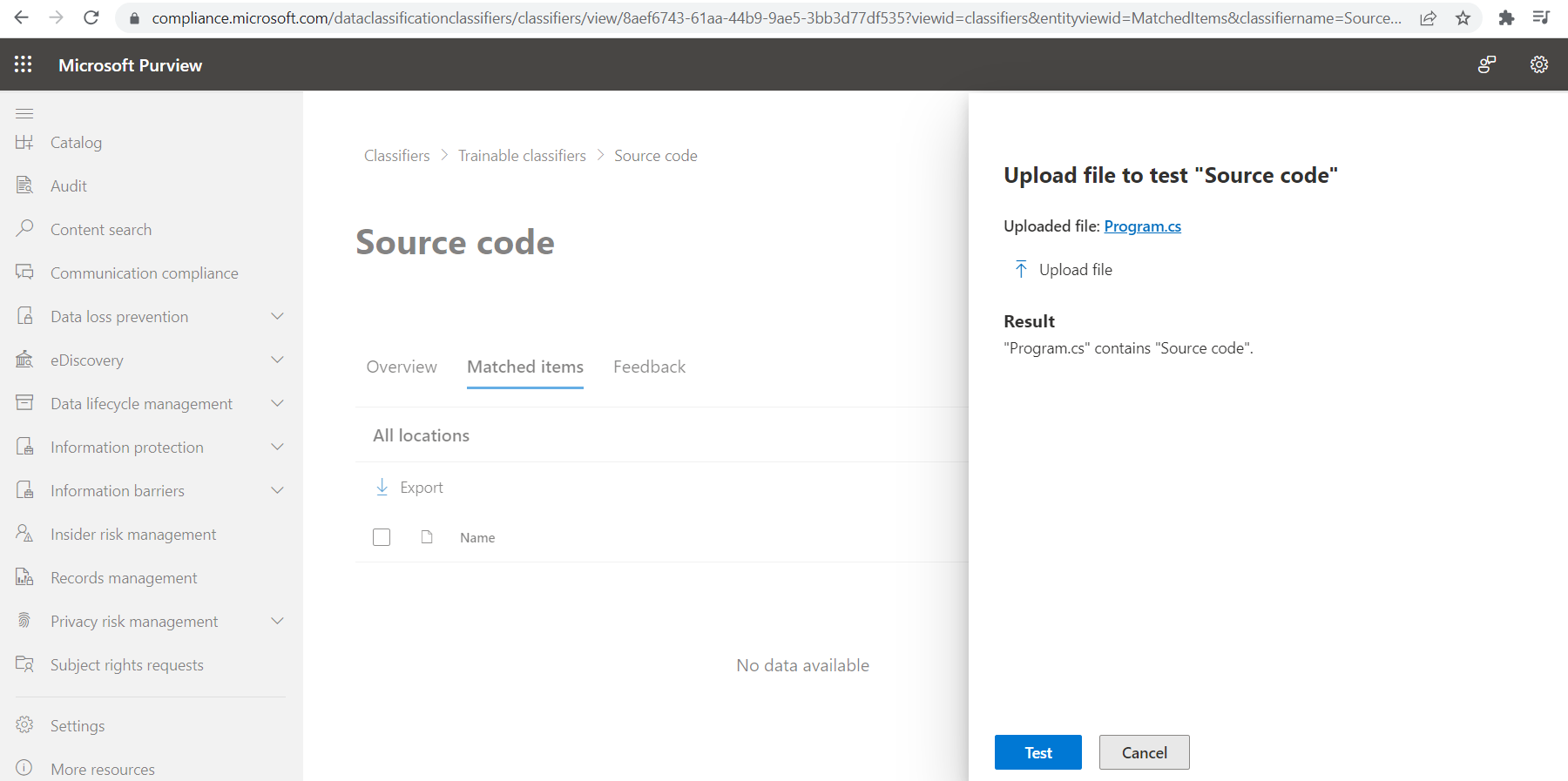Open the Feedback tab

tap(649, 367)
